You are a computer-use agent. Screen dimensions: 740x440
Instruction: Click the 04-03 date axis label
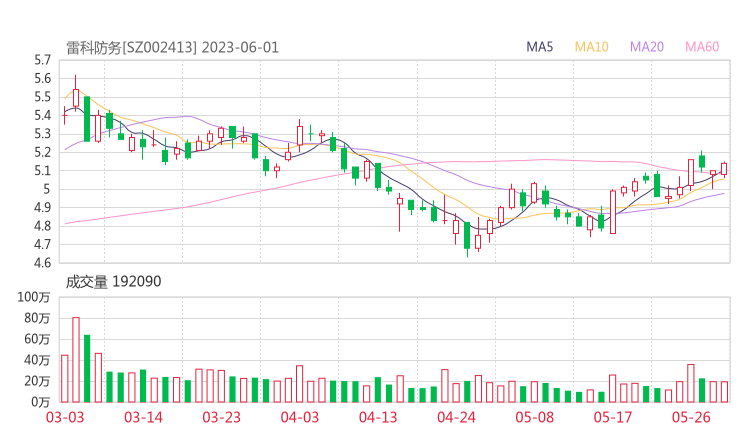pos(300,417)
